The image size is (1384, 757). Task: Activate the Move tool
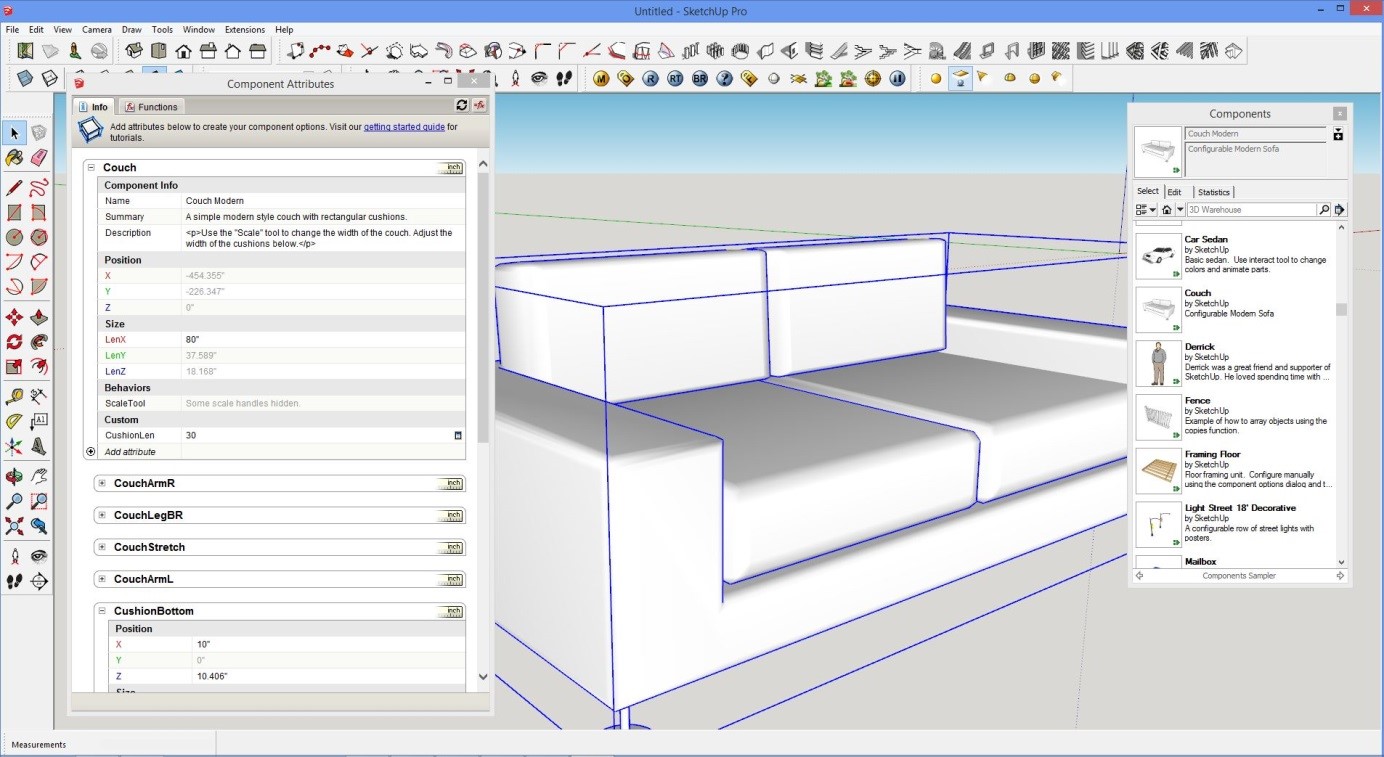pos(14,317)
